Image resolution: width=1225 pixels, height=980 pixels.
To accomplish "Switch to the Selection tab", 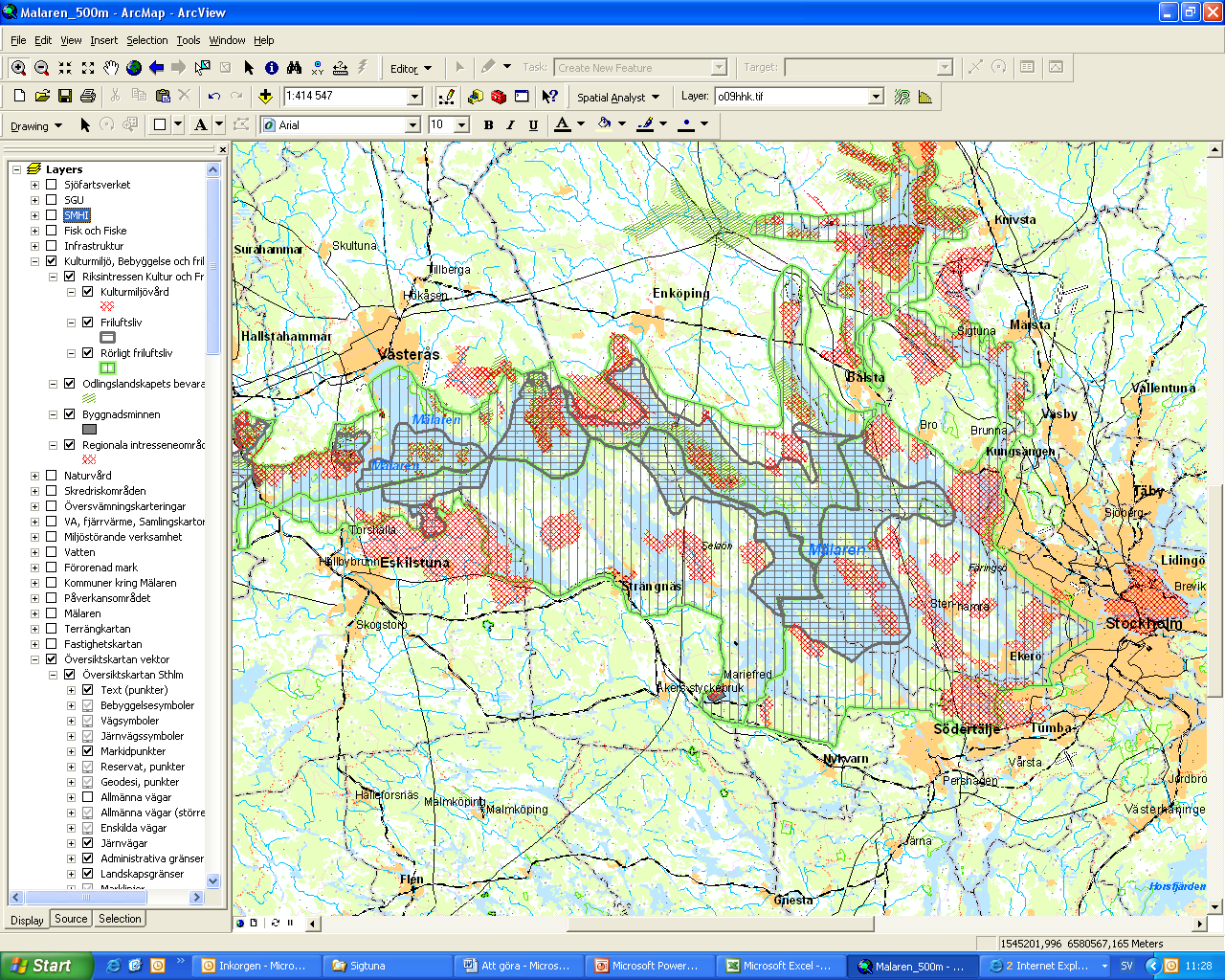I will click(x=120, y=919).
